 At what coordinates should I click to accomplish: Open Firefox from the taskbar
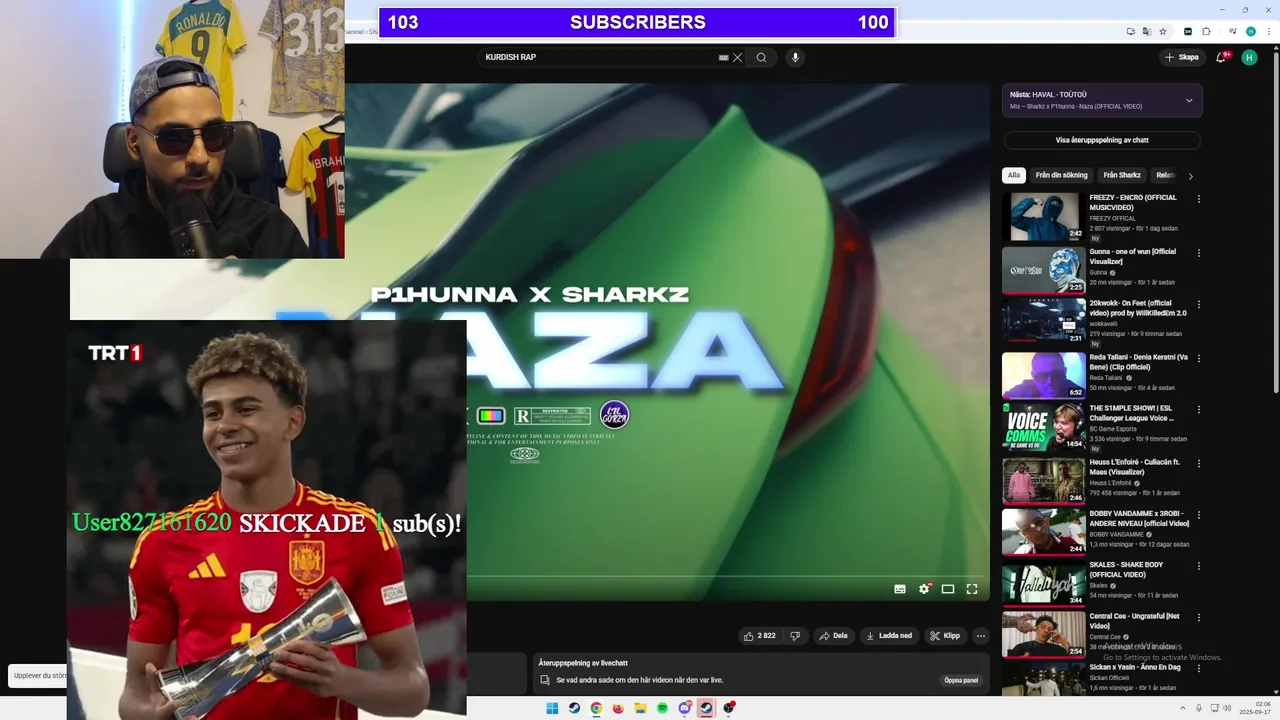pos(618,708)
